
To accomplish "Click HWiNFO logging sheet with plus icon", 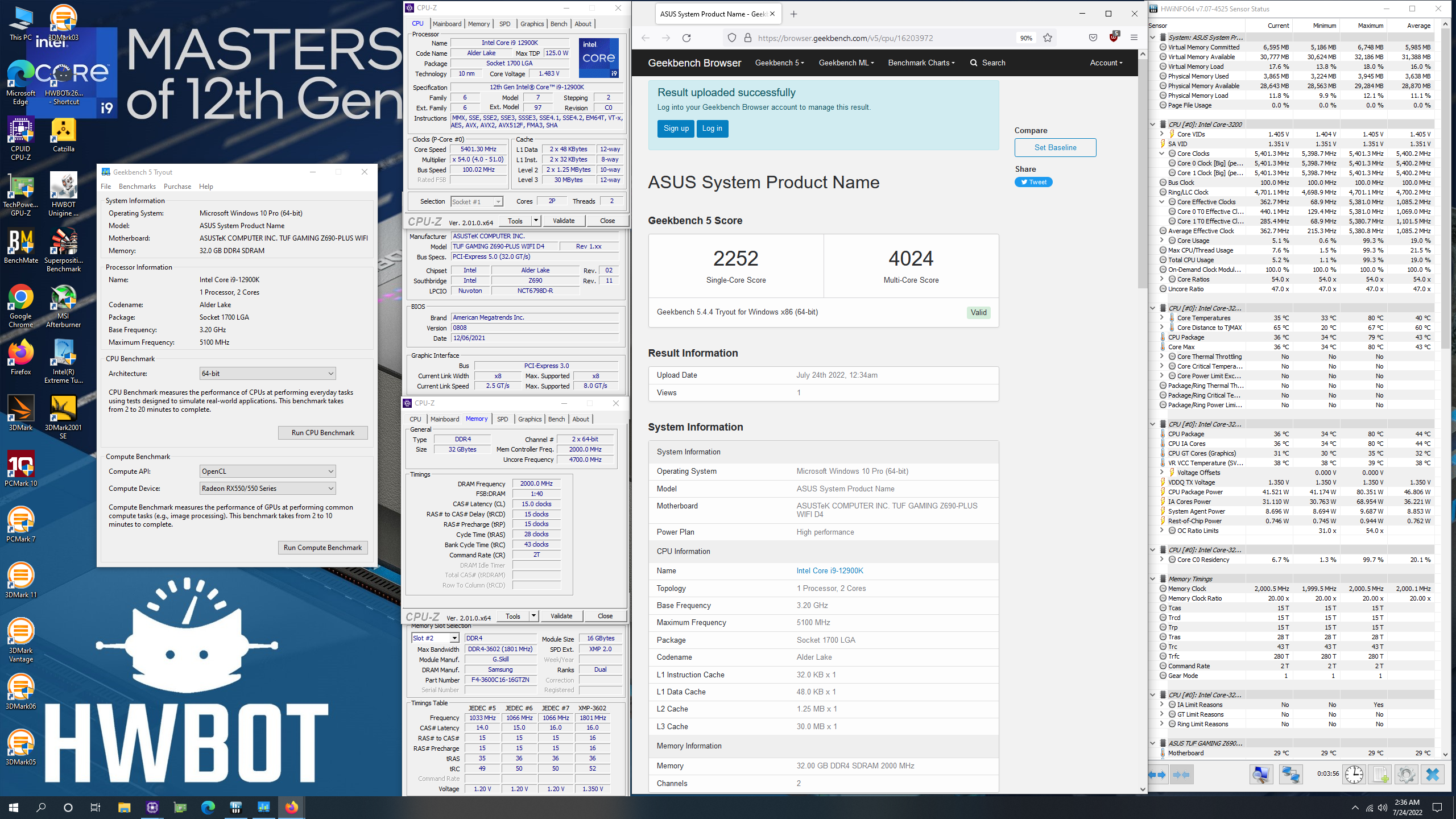I will click(x=1381, y=775).
